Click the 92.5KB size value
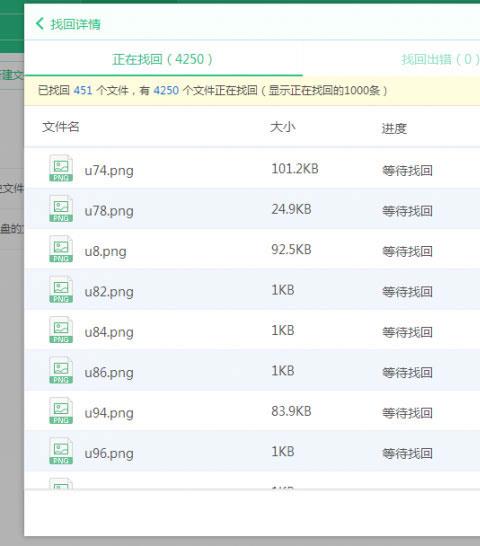 click(292, 250)
